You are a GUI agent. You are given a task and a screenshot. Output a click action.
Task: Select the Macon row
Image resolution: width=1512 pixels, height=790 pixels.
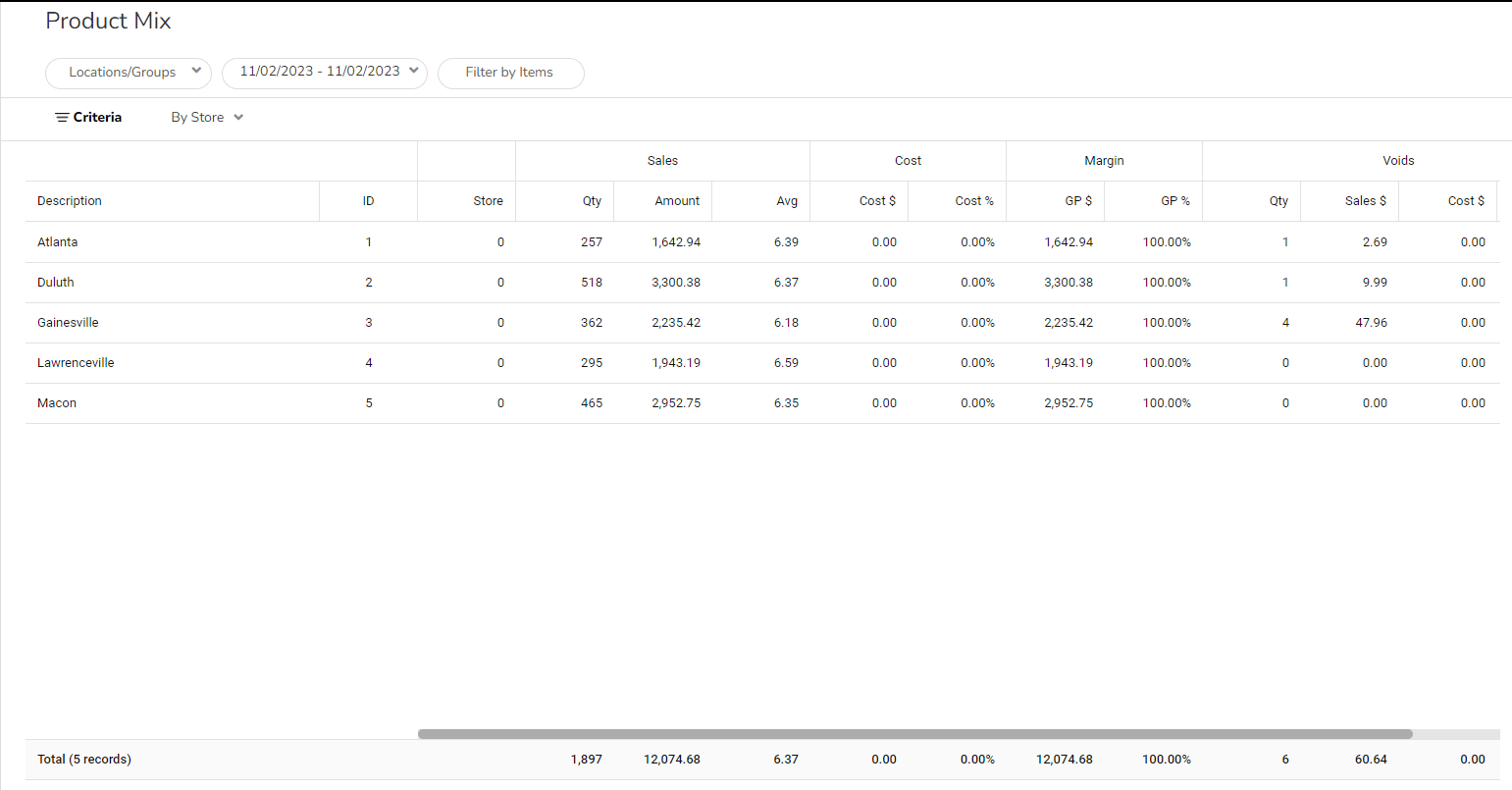(x=57, y=403)
